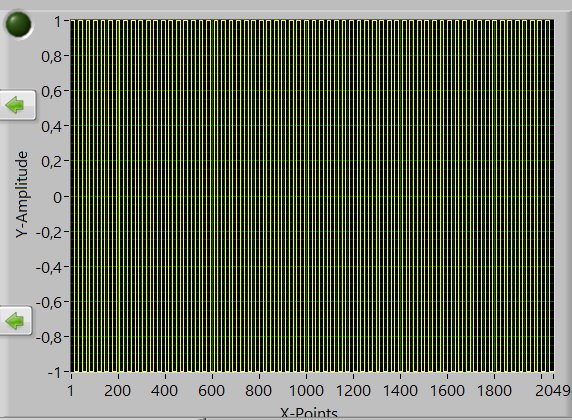Click the Y-axis value -0,4
This screenshot has height=420, width=572.
pos(49,268)
